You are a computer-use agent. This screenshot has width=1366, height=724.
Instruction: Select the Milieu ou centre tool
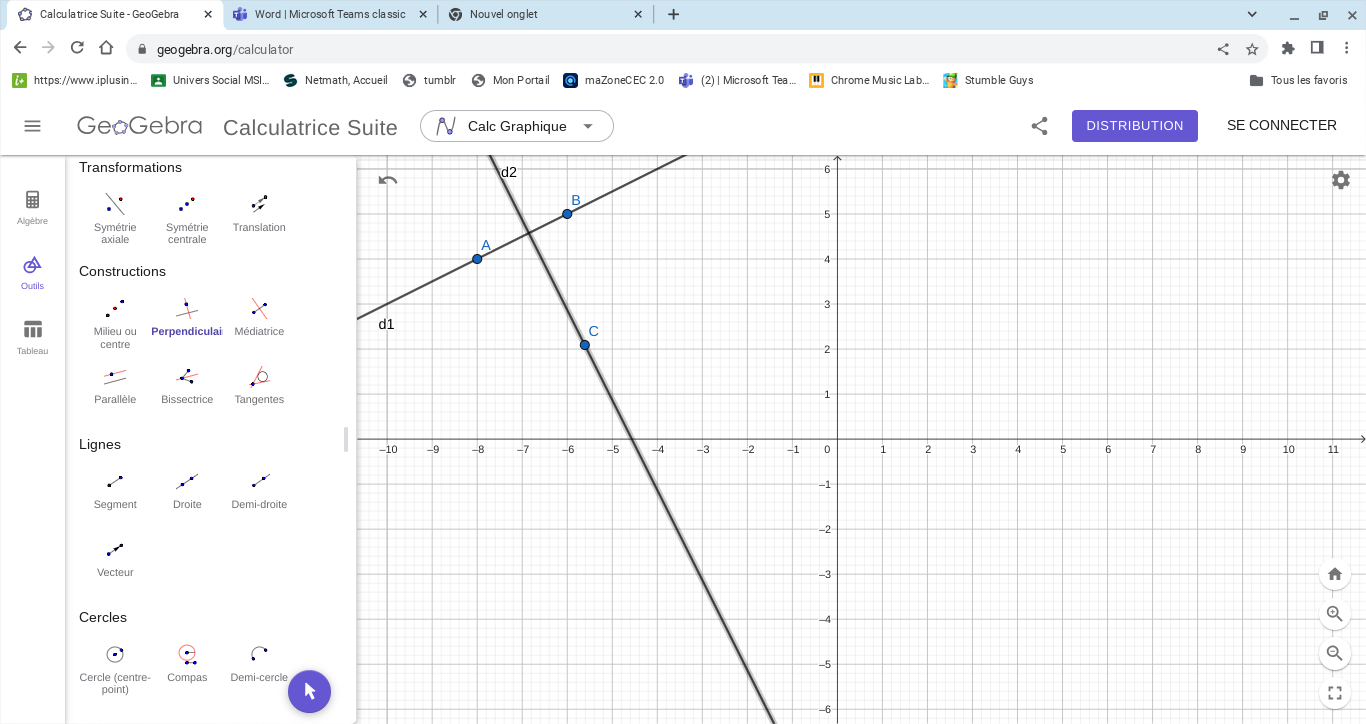pos(115,323)
